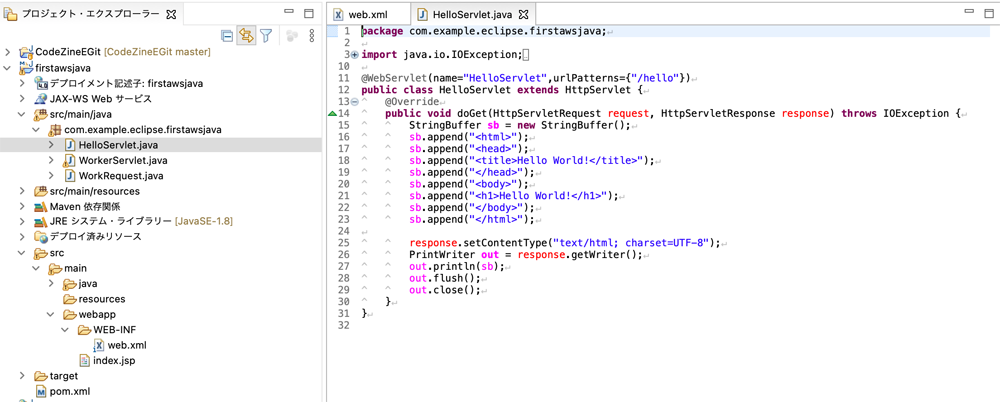The height and width of the screenshot is (402, 1000).
Task: Switch to the web.xml editor tab
Action: [368, 13]
